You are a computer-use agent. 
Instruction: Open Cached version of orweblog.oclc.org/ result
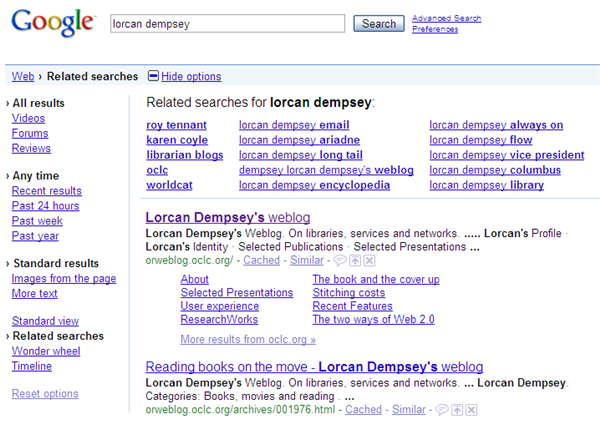point(262,260)
